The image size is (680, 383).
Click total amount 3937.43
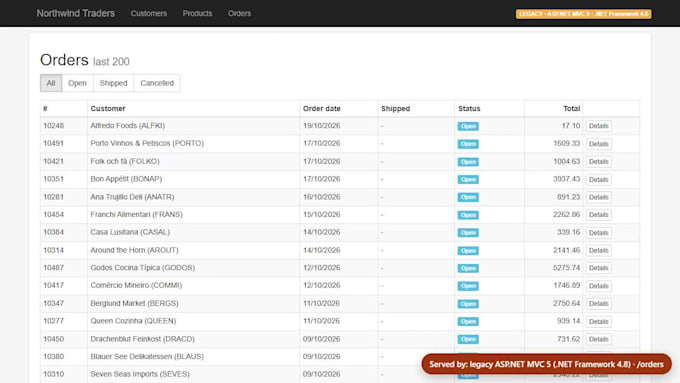click(566, 179)
